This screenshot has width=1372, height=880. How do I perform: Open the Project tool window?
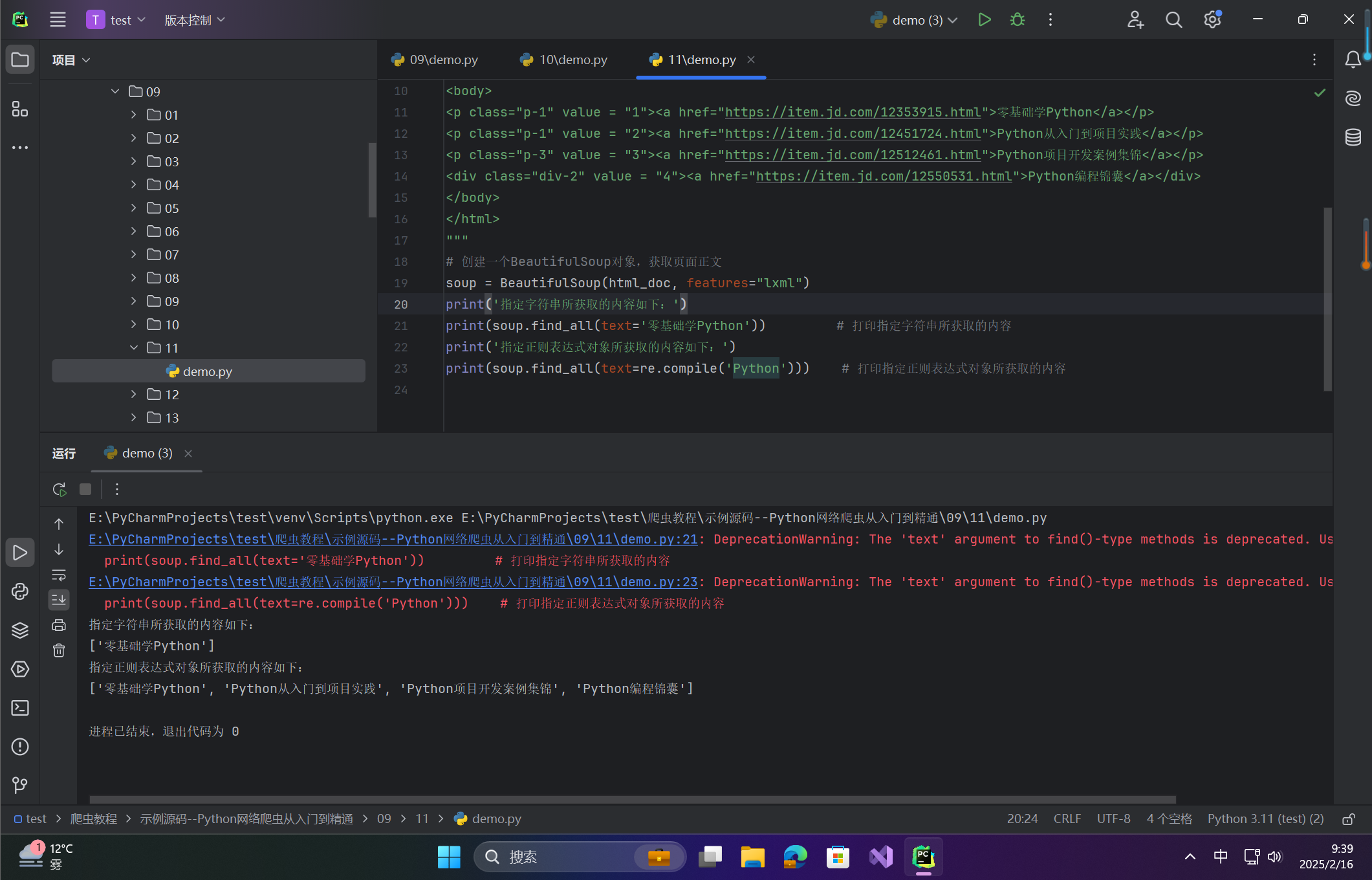tap(20, 60)
